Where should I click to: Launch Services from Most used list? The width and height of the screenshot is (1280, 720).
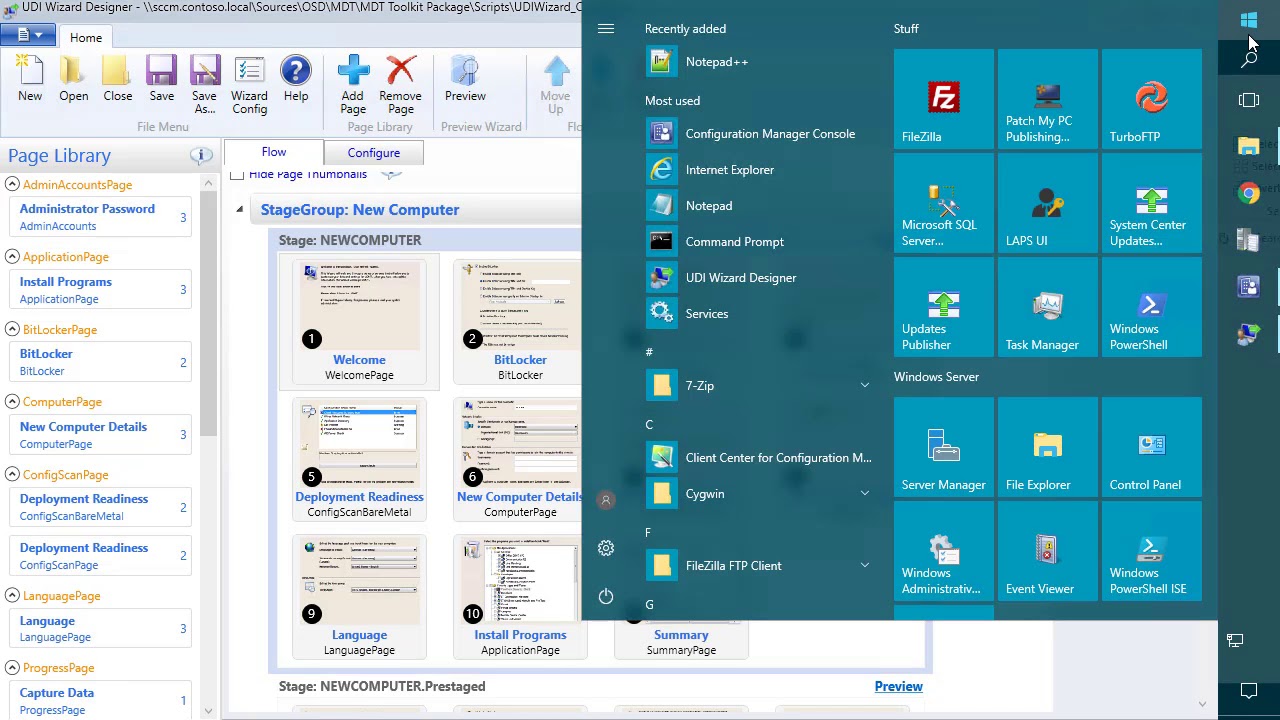[x=760, y=314]
